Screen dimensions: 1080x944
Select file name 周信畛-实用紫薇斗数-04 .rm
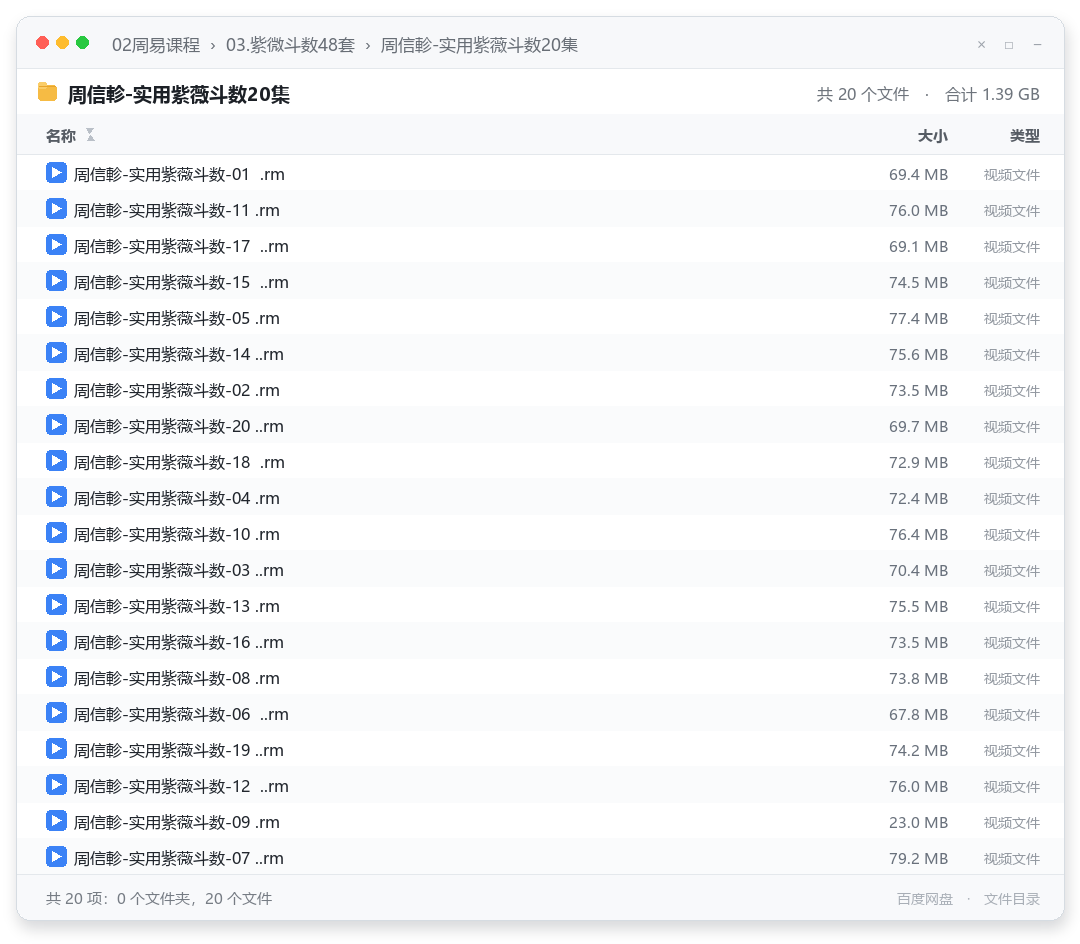coord(176,499)
